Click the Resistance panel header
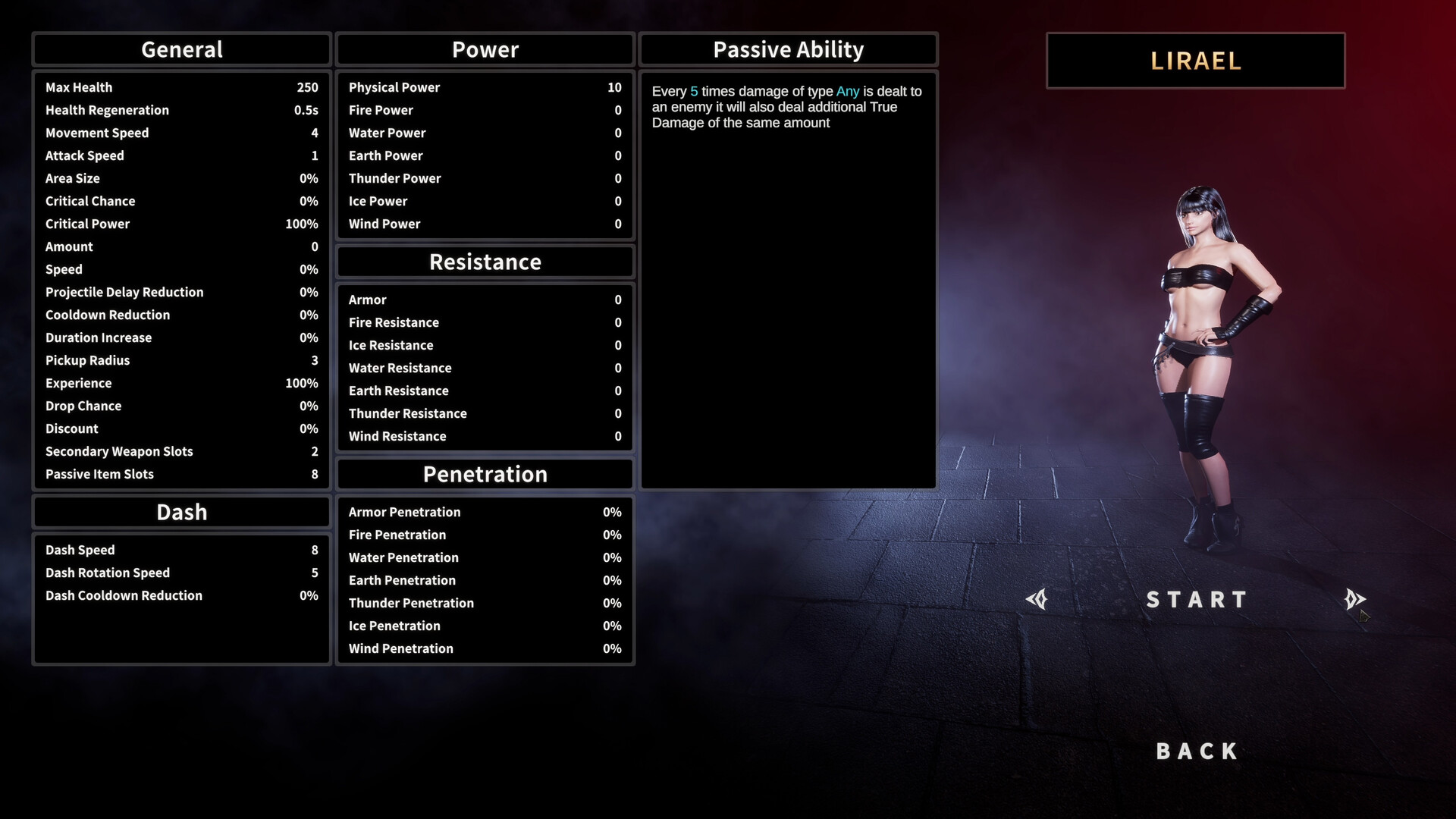This screenshot has height=819, width=1456. (485, 261)
